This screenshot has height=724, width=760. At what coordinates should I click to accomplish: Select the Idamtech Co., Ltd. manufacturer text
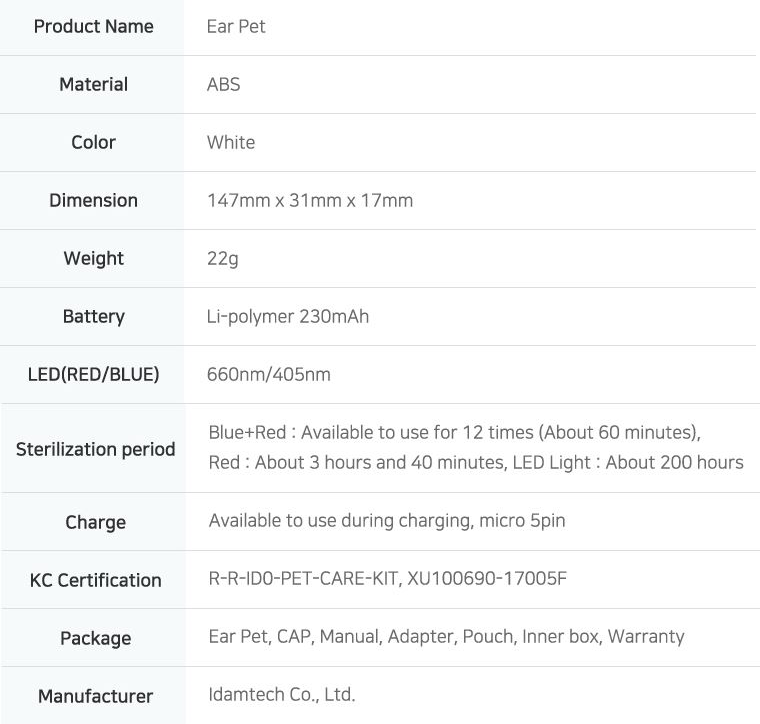click(282, 694)
